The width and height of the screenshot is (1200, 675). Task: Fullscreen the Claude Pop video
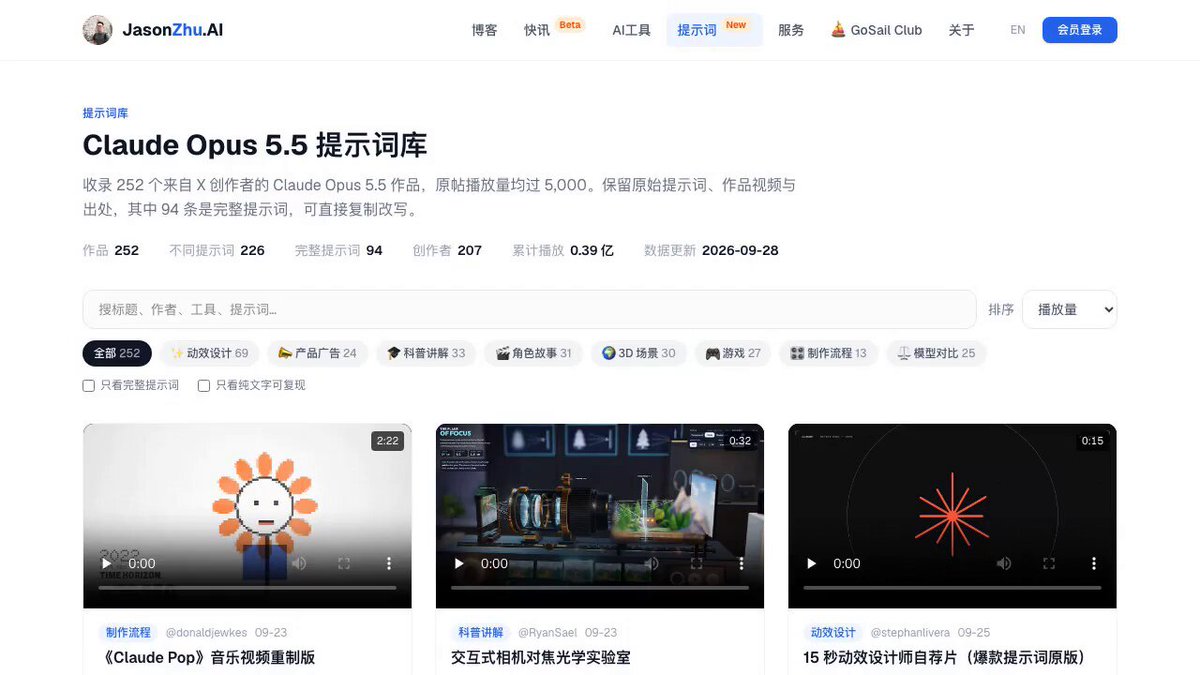[344, 563]
